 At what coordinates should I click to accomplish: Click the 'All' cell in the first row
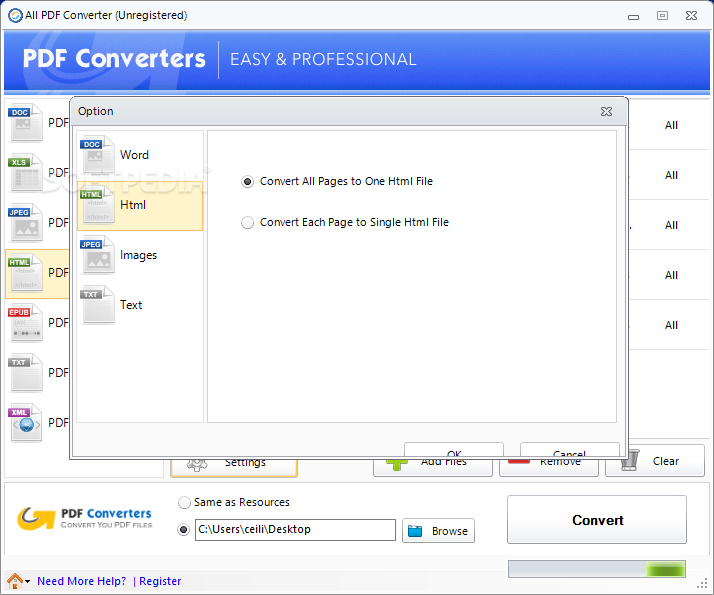[x=671, y=125]
